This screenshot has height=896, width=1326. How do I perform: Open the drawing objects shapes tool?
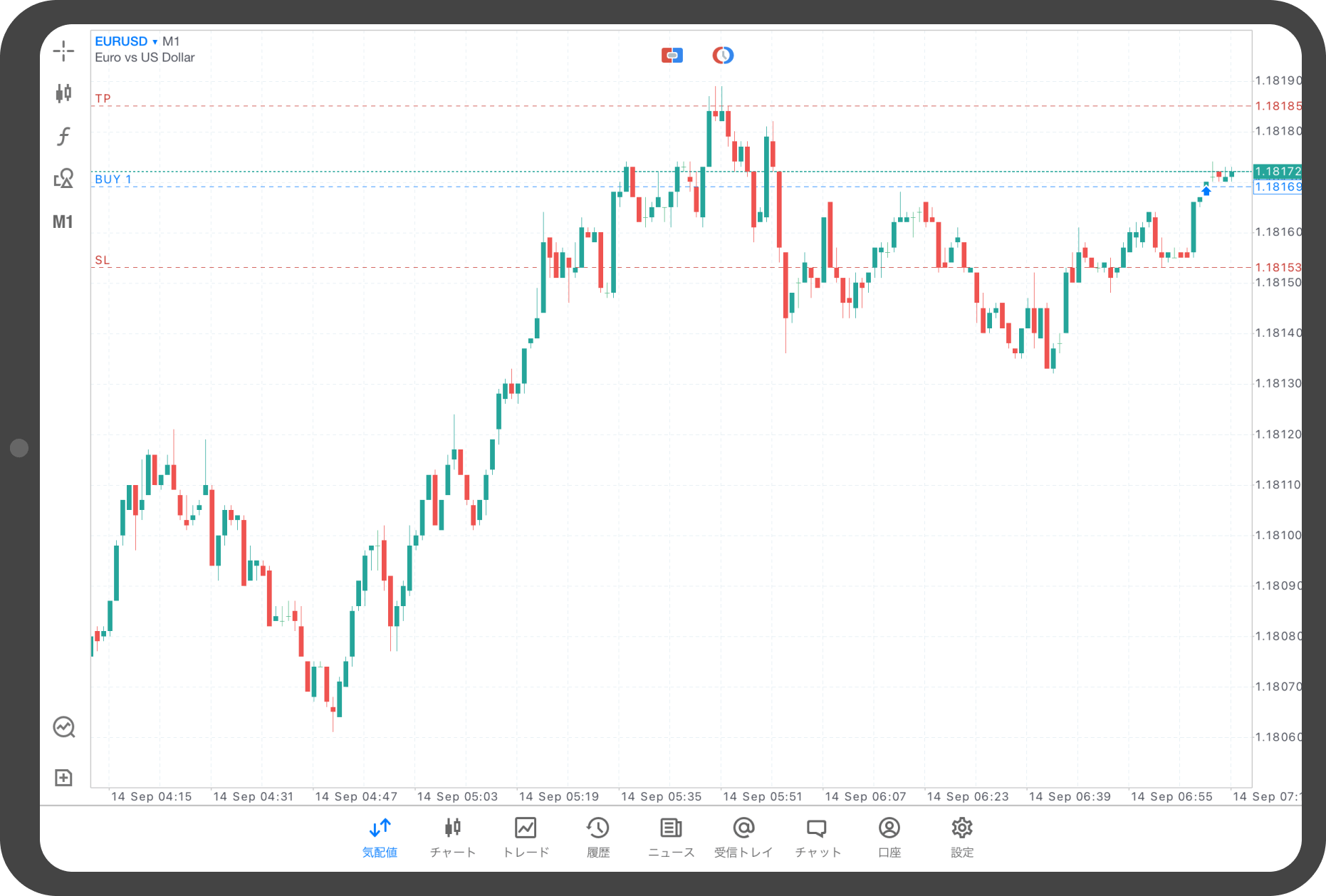63,178
